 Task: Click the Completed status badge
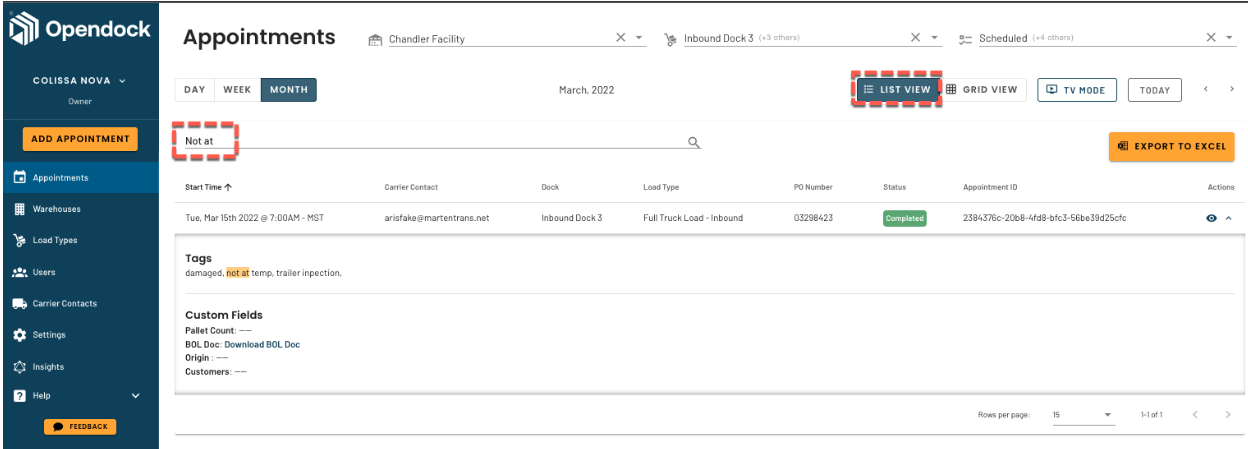pyautogui.click(x=904, y=218)
